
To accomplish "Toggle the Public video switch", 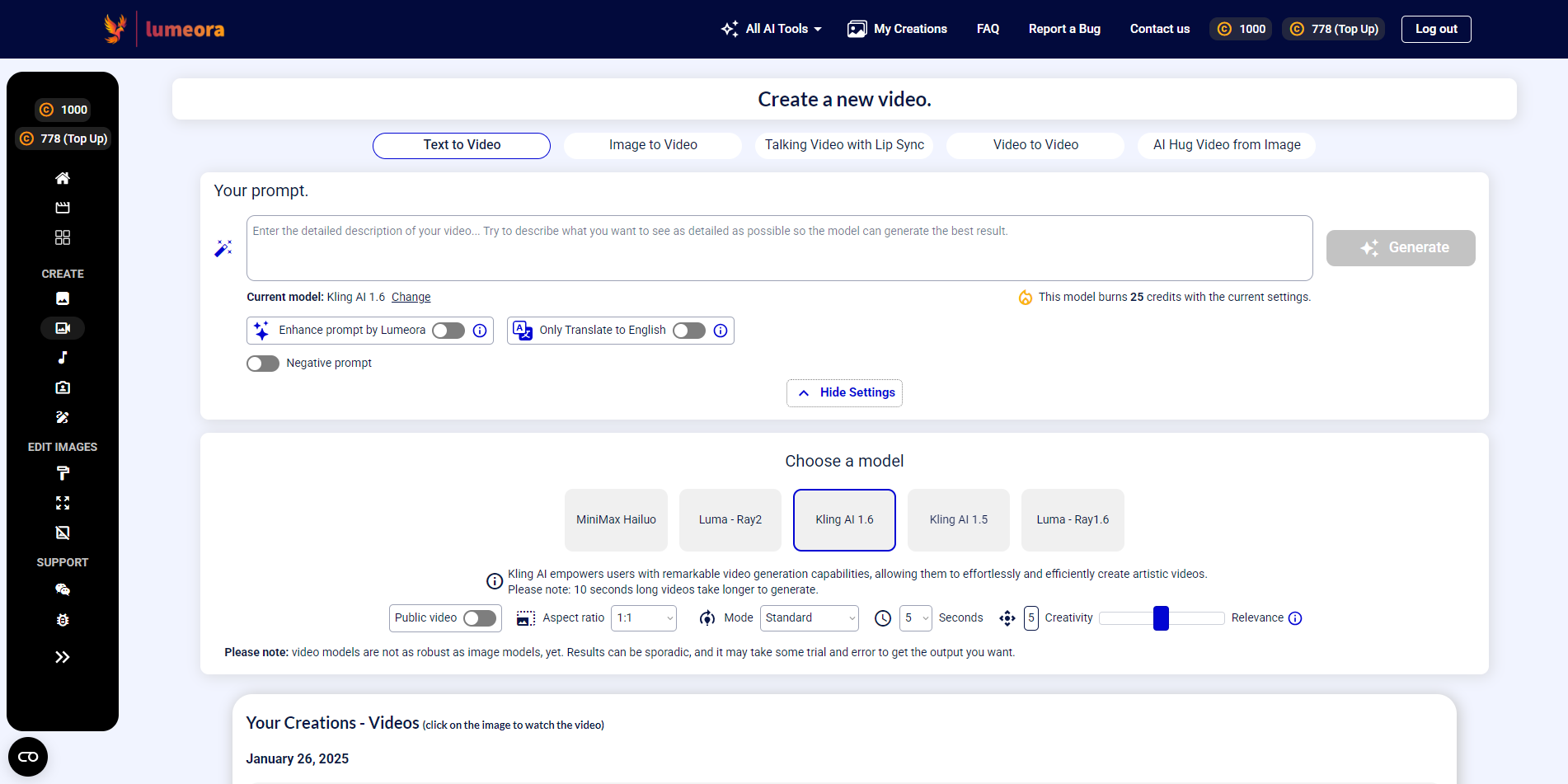I will point(480,618).
